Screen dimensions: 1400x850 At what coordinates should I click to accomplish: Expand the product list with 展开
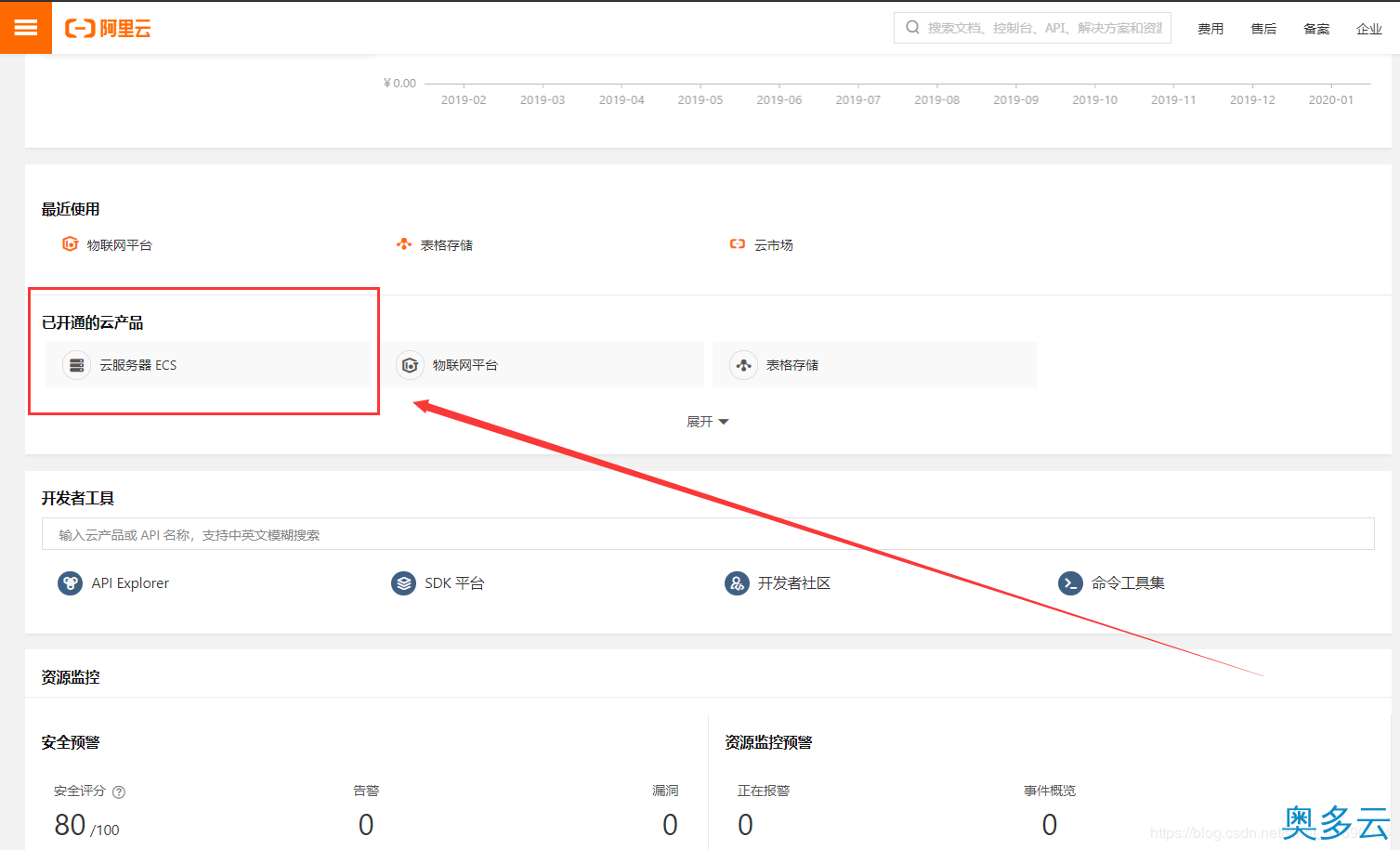point(707,422)
